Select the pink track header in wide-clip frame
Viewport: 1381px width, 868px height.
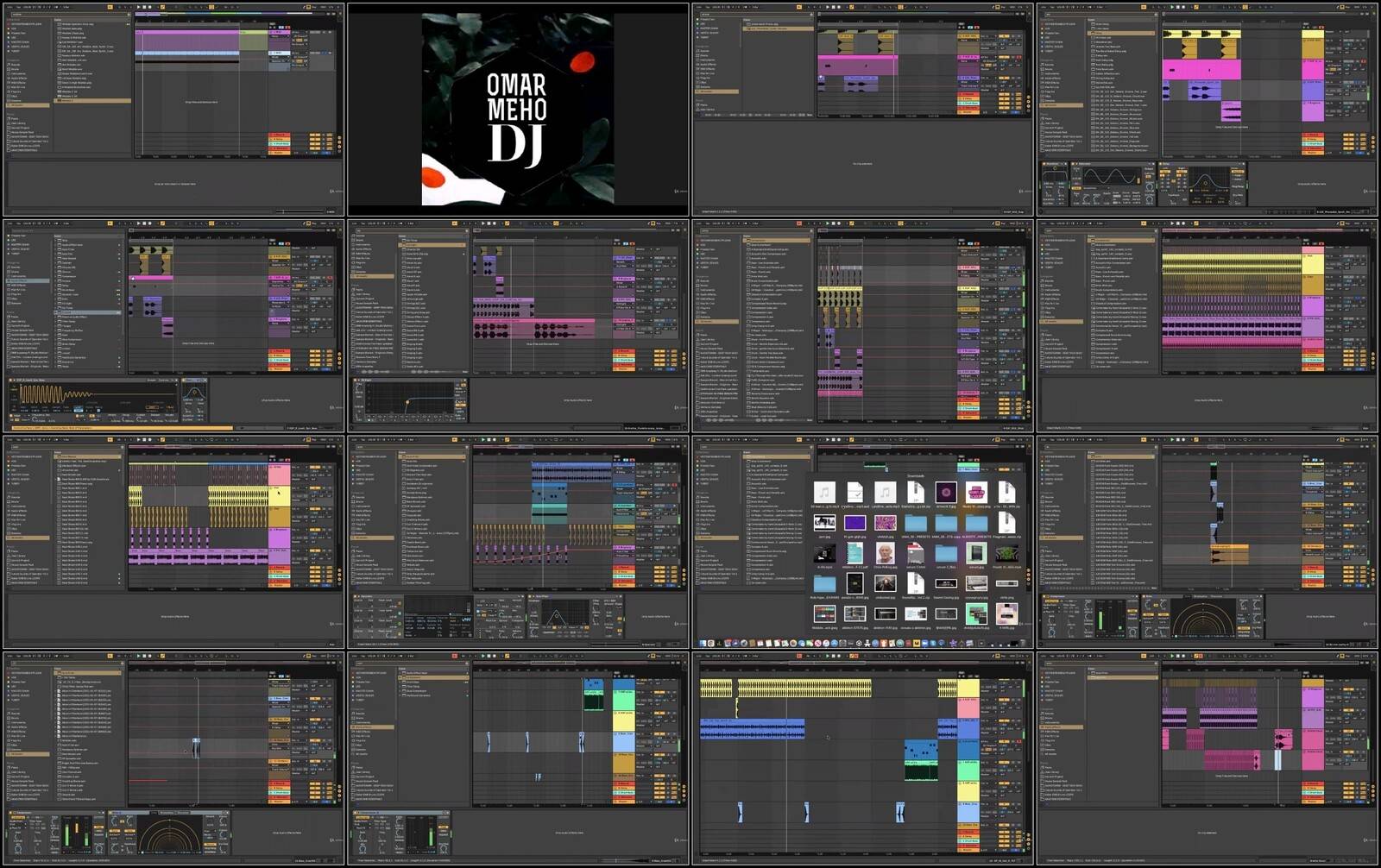[968, 708]
